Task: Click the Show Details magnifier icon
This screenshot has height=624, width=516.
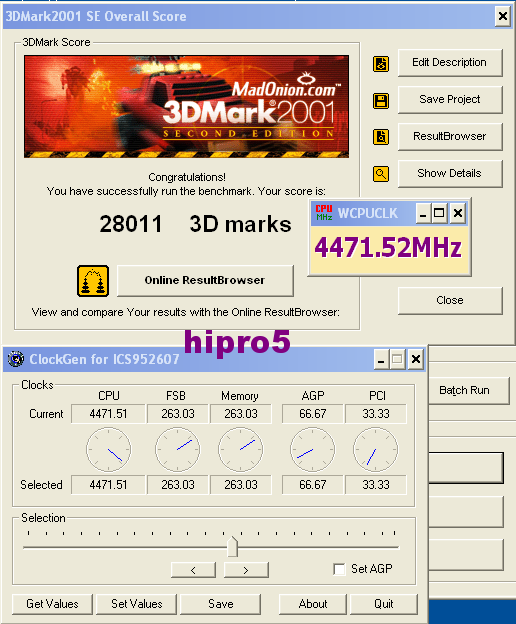Action: click(x=381, y=174)
